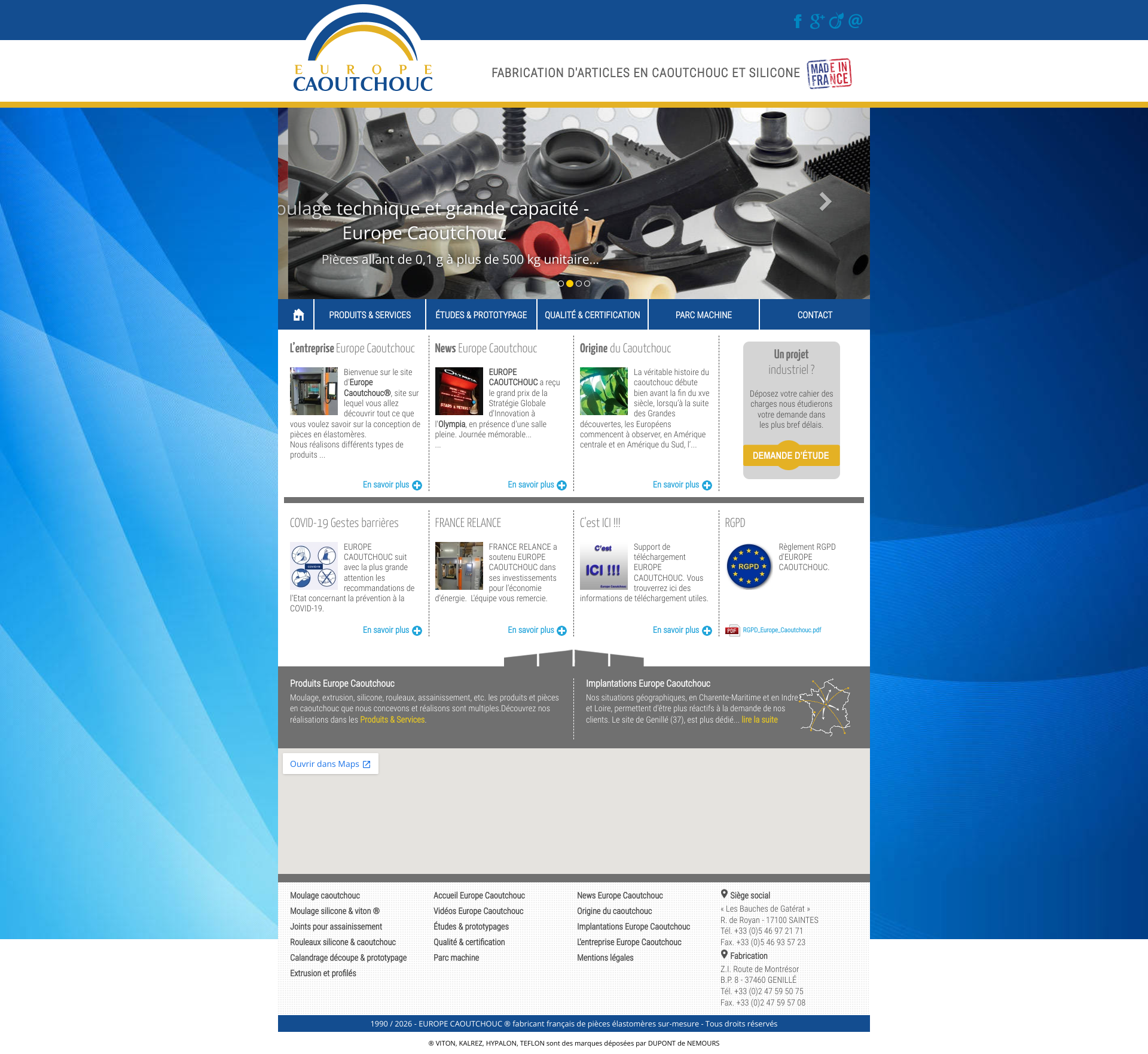Image resolution: width=1148 pixels, height=1054 pixels.
Task: Open En savoir plus under COVID-19 Gestes barrières
Action: pos(392,630)
